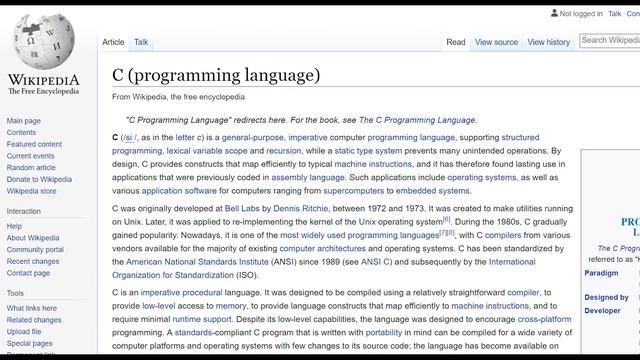Open the embedded systems link
The width and height of the screenshot is (640, 360).
(433, 191)
